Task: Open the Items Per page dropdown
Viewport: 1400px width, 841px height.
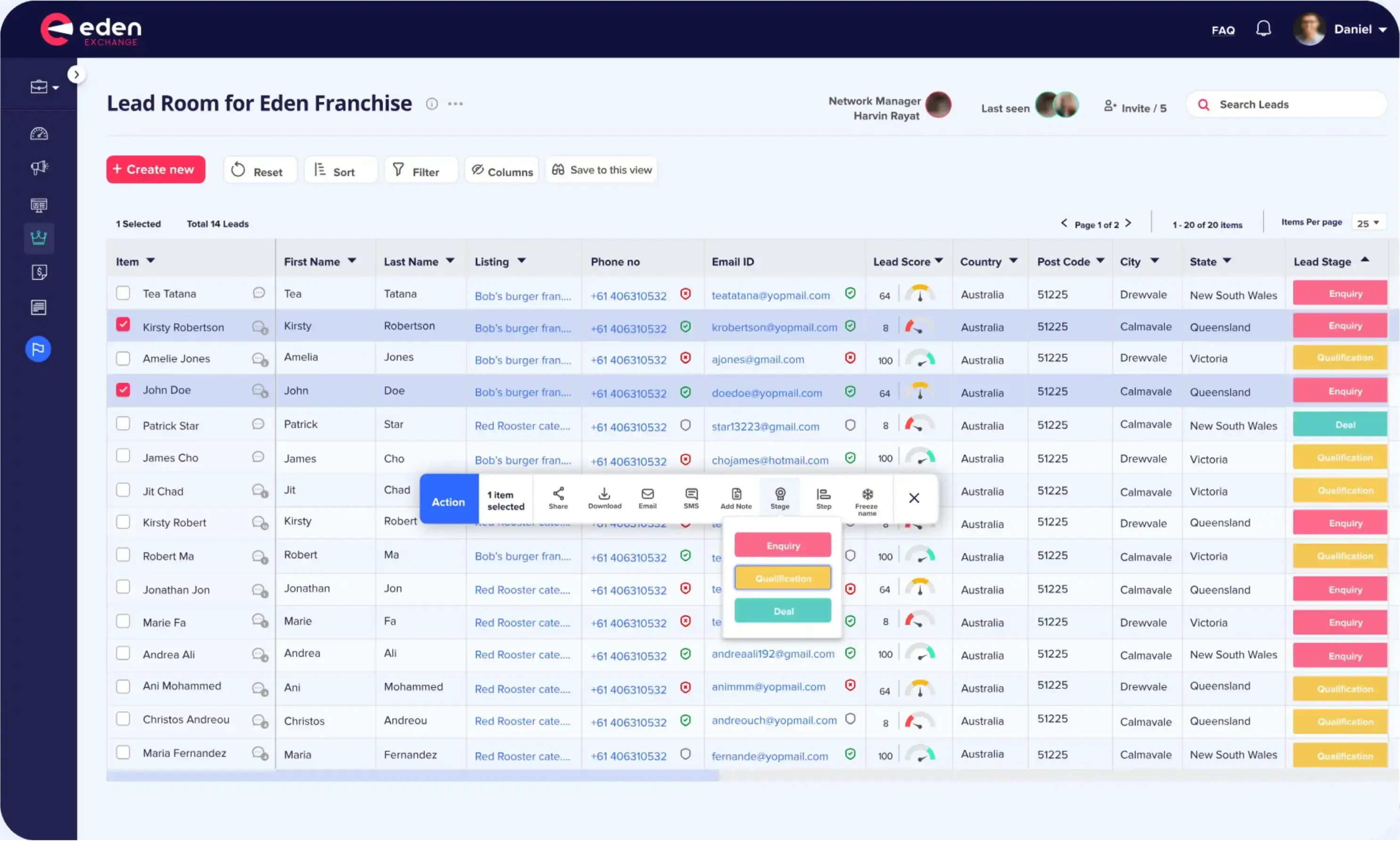Action: click(1368, 222)
